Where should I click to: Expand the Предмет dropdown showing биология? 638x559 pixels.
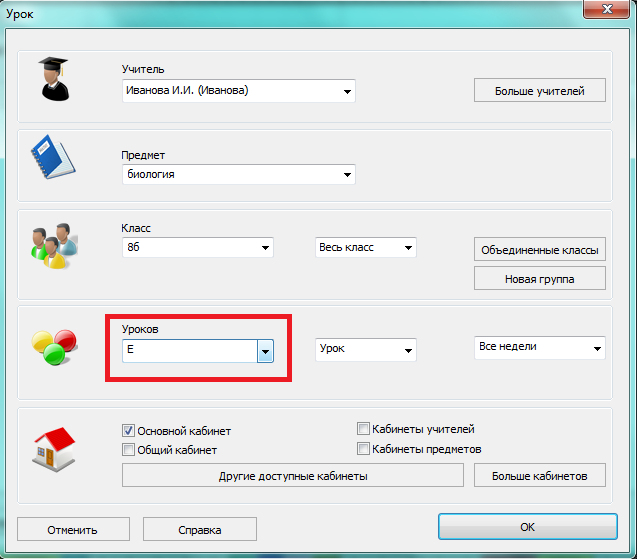[347, 175]
